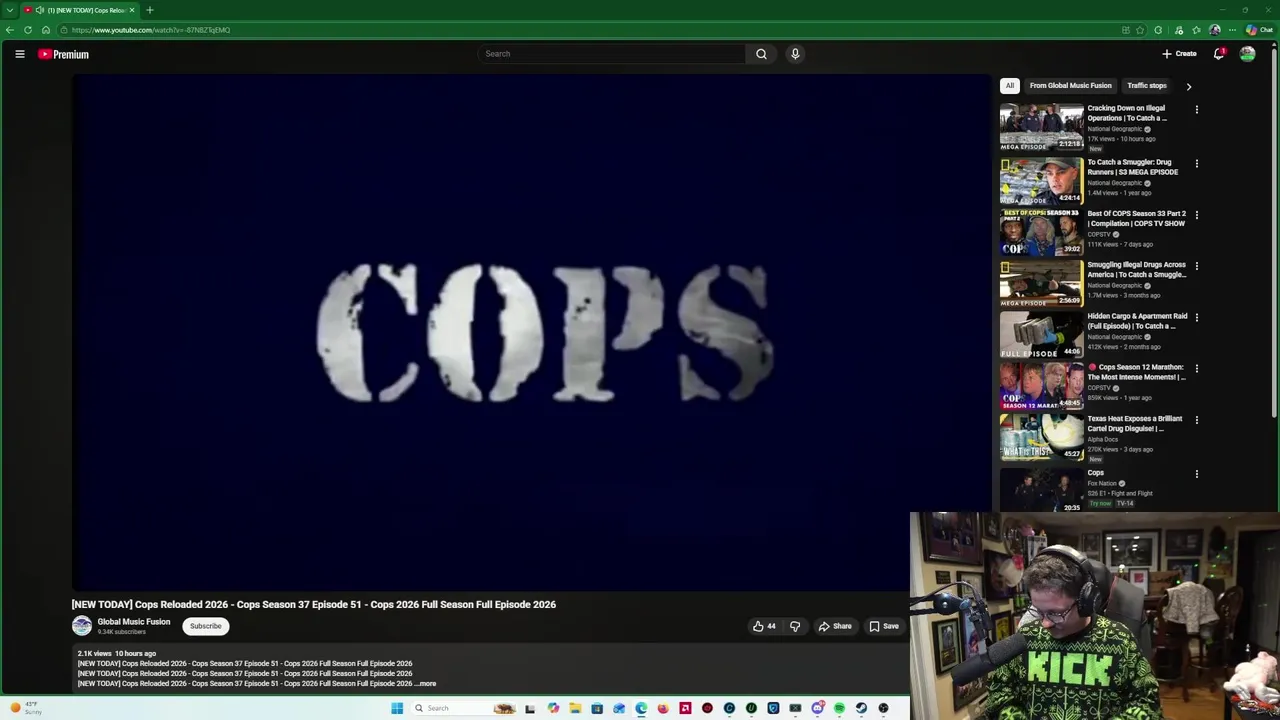1280x720 pixels.
Task: Open options for To Catch a Smuggler: Drug Runners
Action: tap(1196, 163)
